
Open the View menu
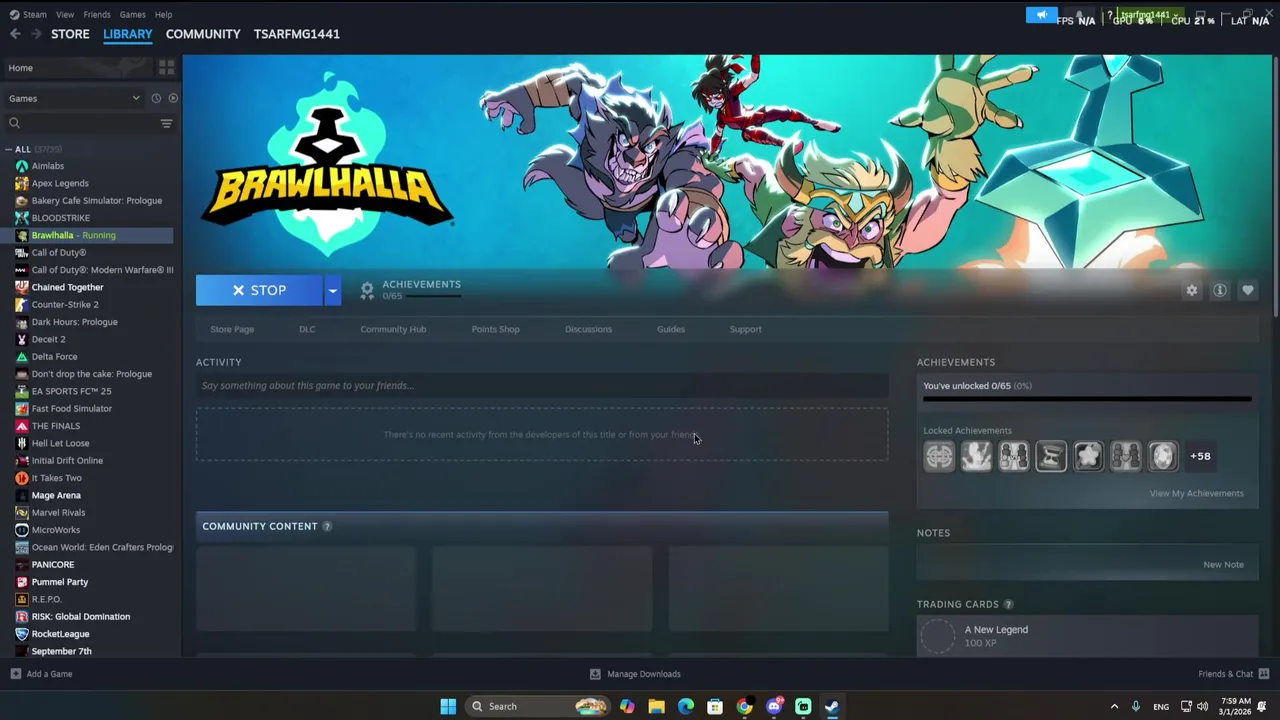pos(65,15)
